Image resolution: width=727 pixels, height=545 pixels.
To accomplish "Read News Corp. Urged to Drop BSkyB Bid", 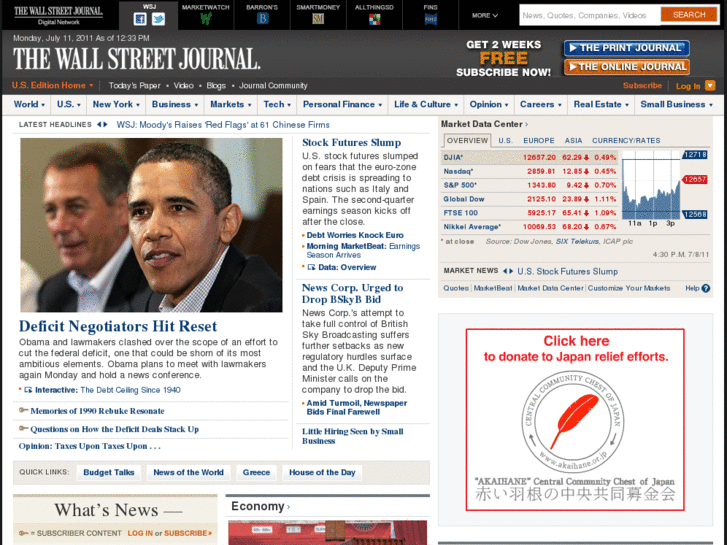I will point(352,293).
